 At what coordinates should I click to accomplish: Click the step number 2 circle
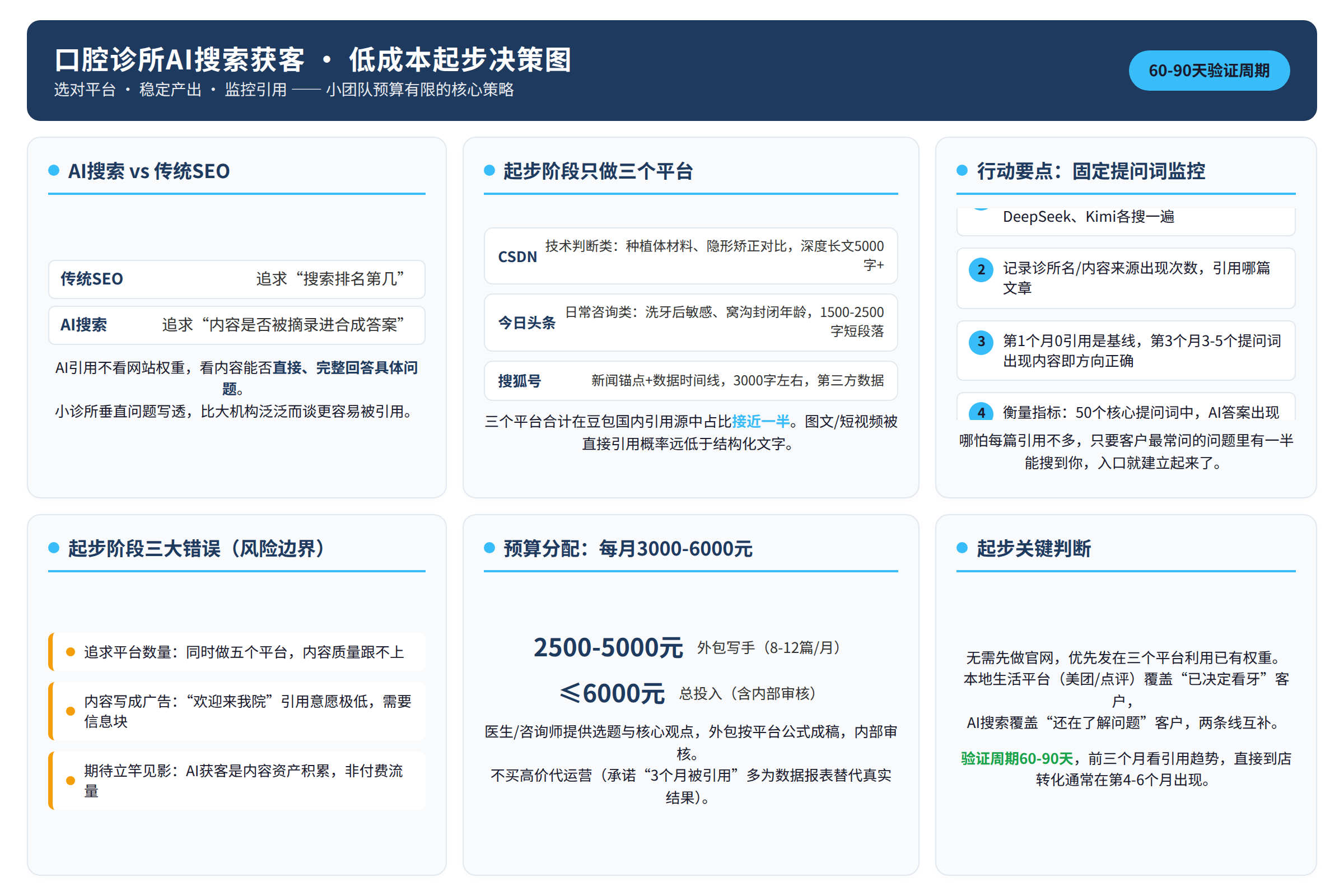click(981, 270)
